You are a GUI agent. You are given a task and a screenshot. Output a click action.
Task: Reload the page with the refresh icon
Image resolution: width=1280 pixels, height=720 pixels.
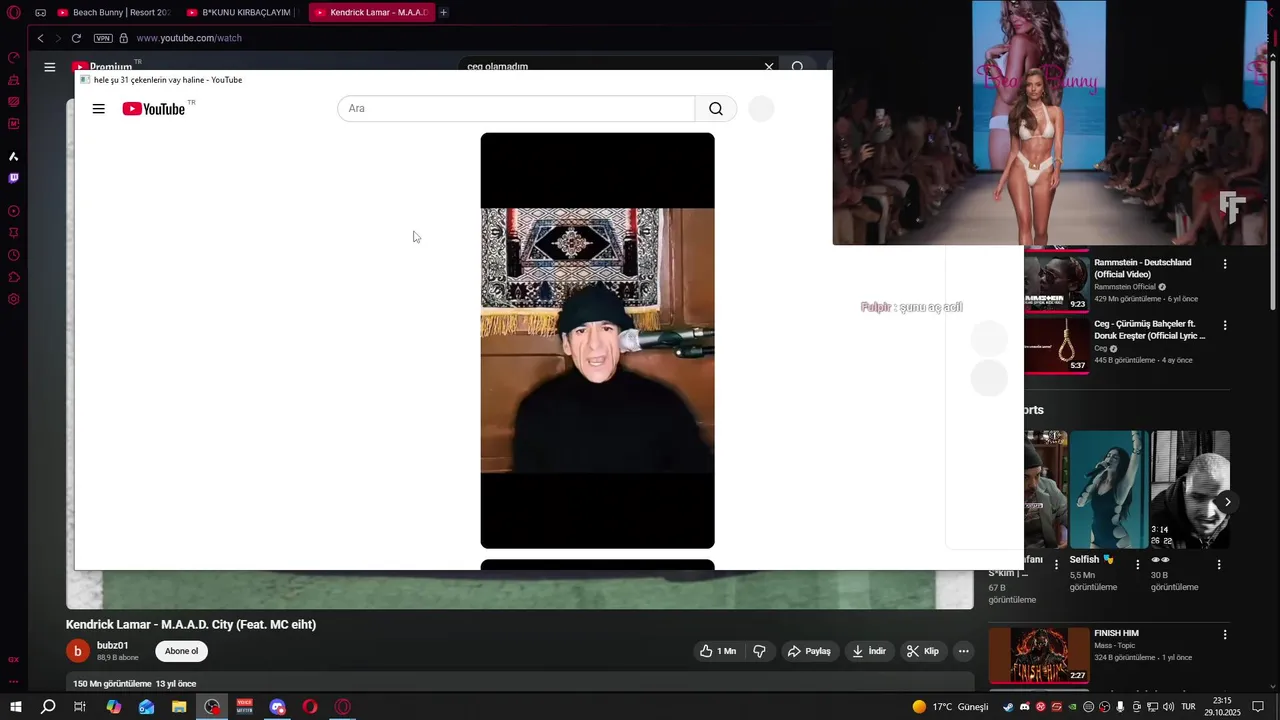coord(76,38)
